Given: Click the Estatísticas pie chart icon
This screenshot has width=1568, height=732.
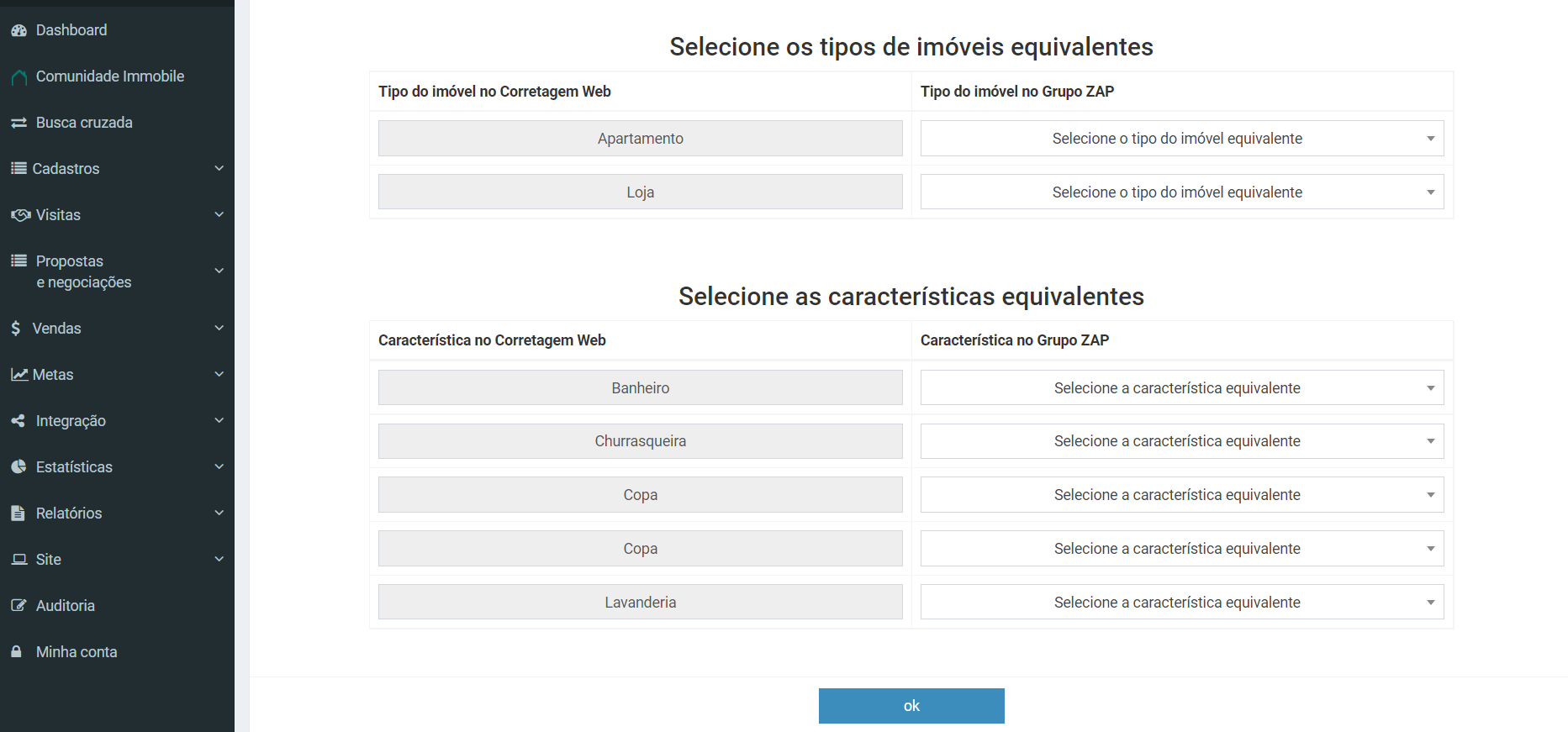Looking at the screenshot, I should (x=18, y=467).
